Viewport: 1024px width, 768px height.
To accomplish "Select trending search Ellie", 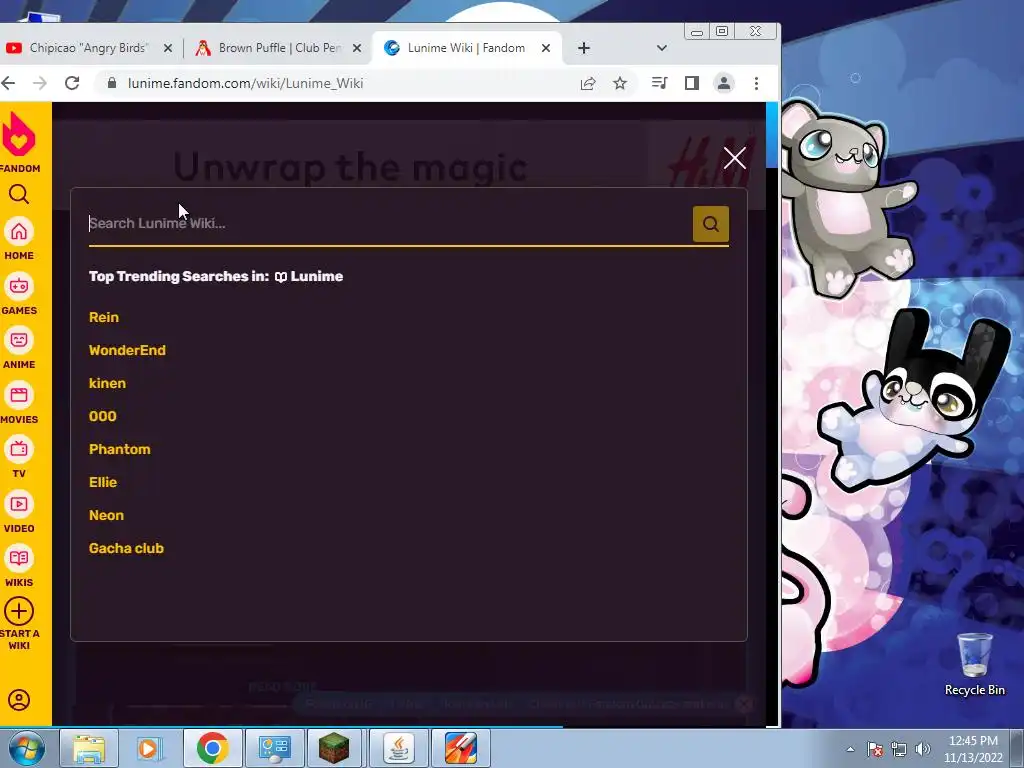I will coord(103,483).
